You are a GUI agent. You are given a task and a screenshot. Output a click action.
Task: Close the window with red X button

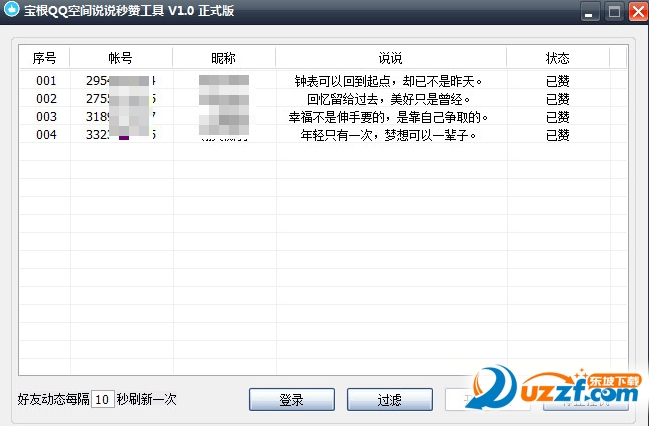click(636, 12)
